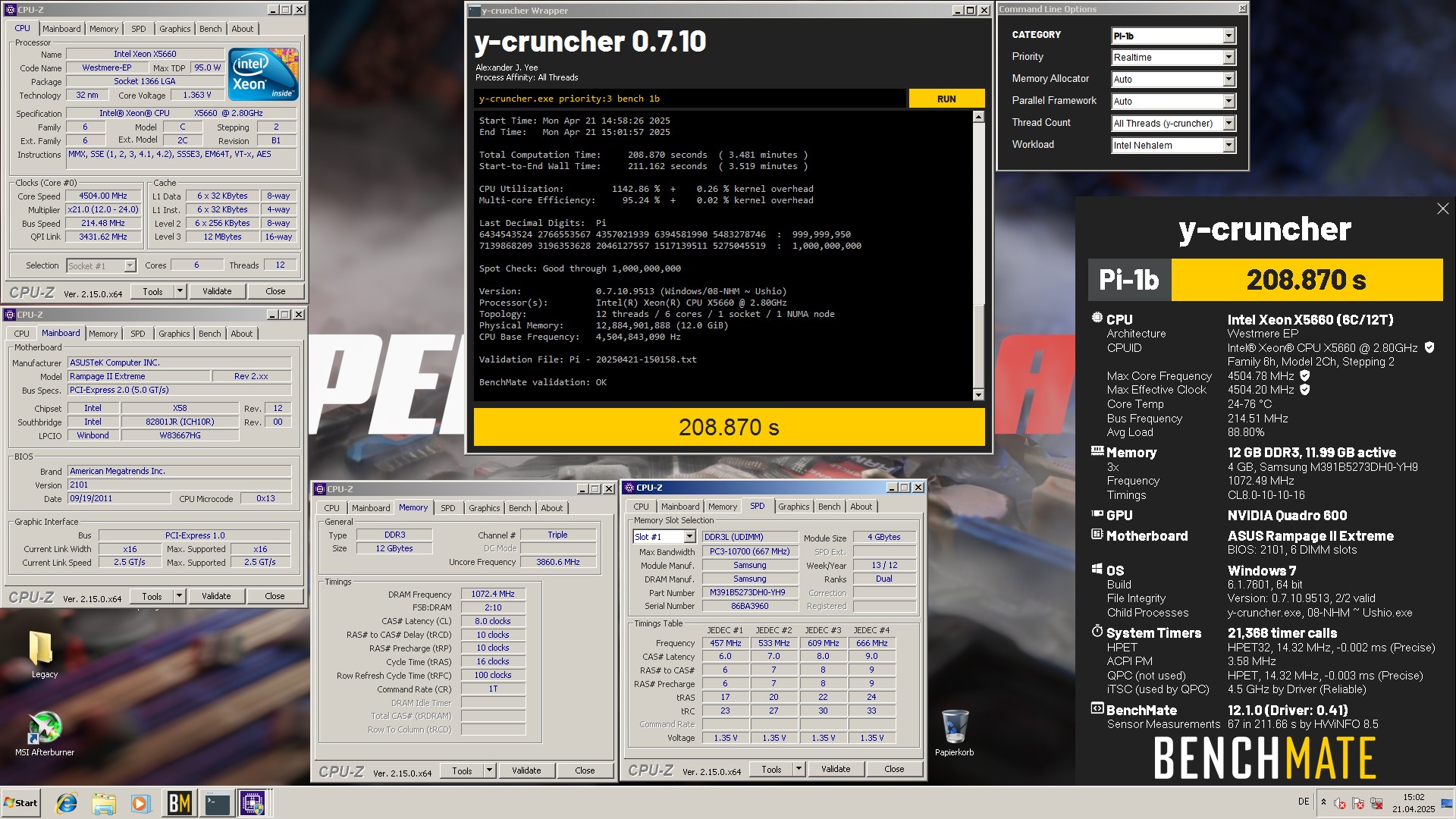Click Close in the CPU-Z Mainboard window

pos(275,596)
